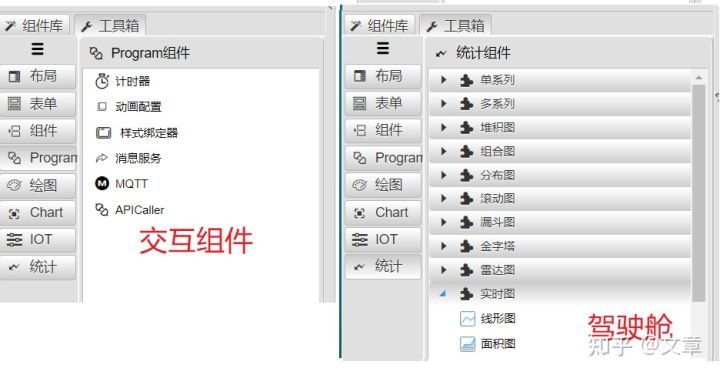Select APICaller component label

coord(140,210)
